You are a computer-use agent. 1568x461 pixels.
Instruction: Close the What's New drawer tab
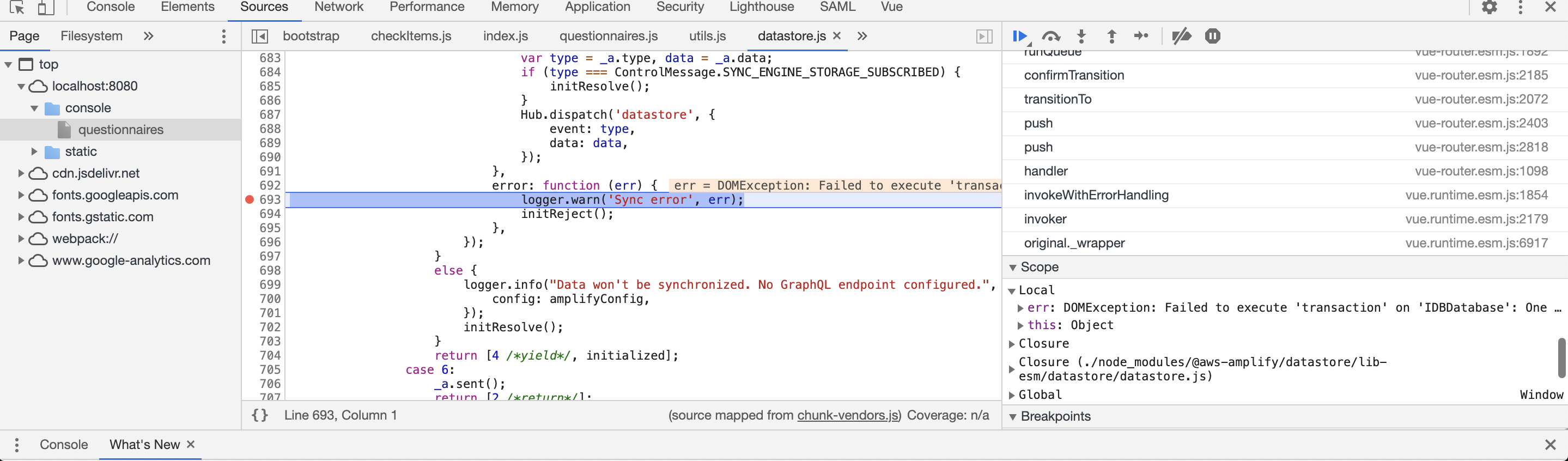[191, 445]
